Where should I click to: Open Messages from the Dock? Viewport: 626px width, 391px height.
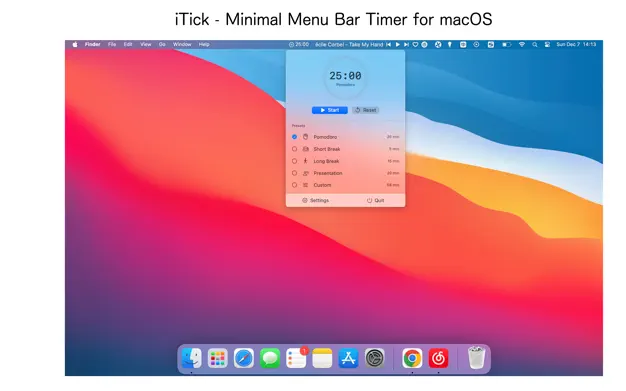pyautogui.click(x=270, y=358)
